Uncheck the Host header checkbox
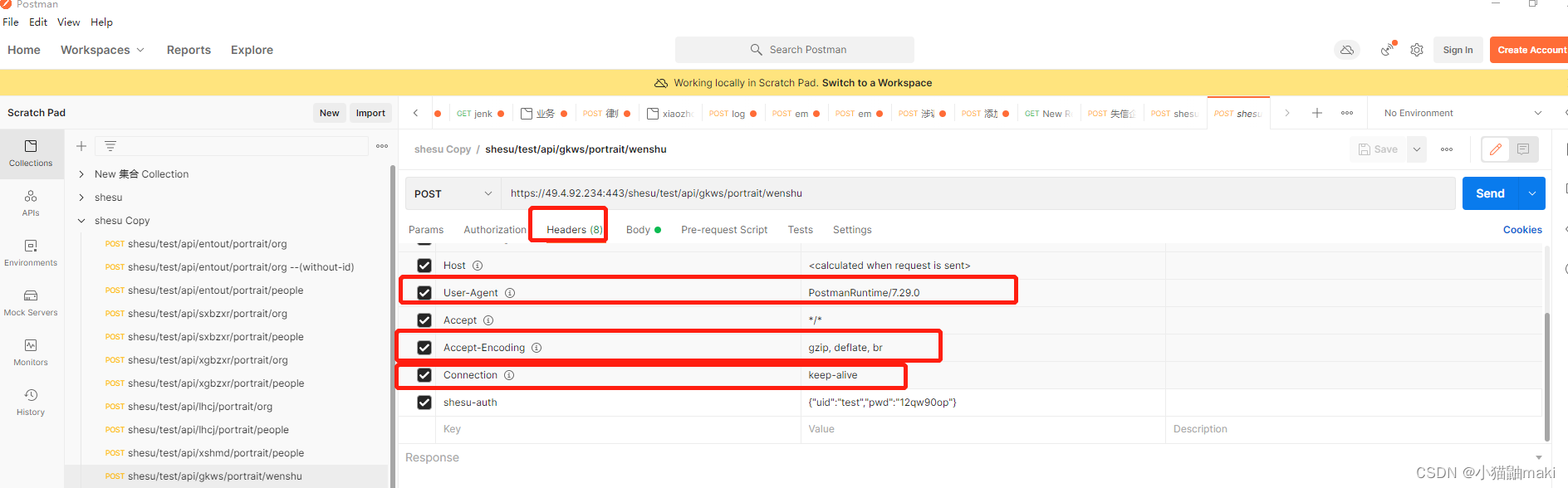The image size is (1568, 488). tap(424, 266)
